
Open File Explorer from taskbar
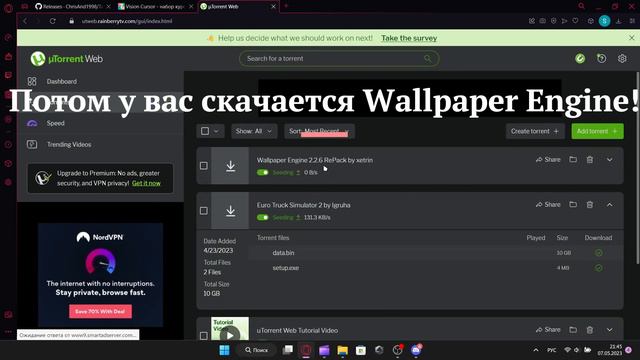tap(342, 350)
